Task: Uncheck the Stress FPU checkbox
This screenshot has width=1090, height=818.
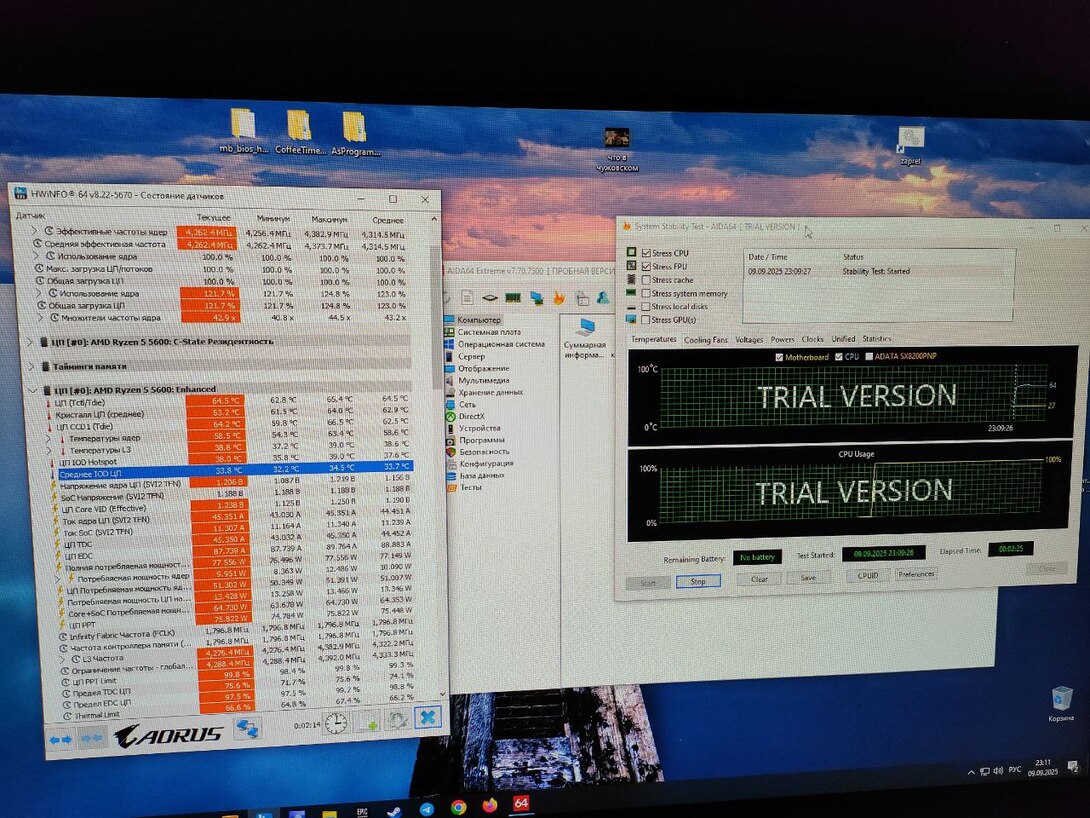Action: [x=646, y=266]
